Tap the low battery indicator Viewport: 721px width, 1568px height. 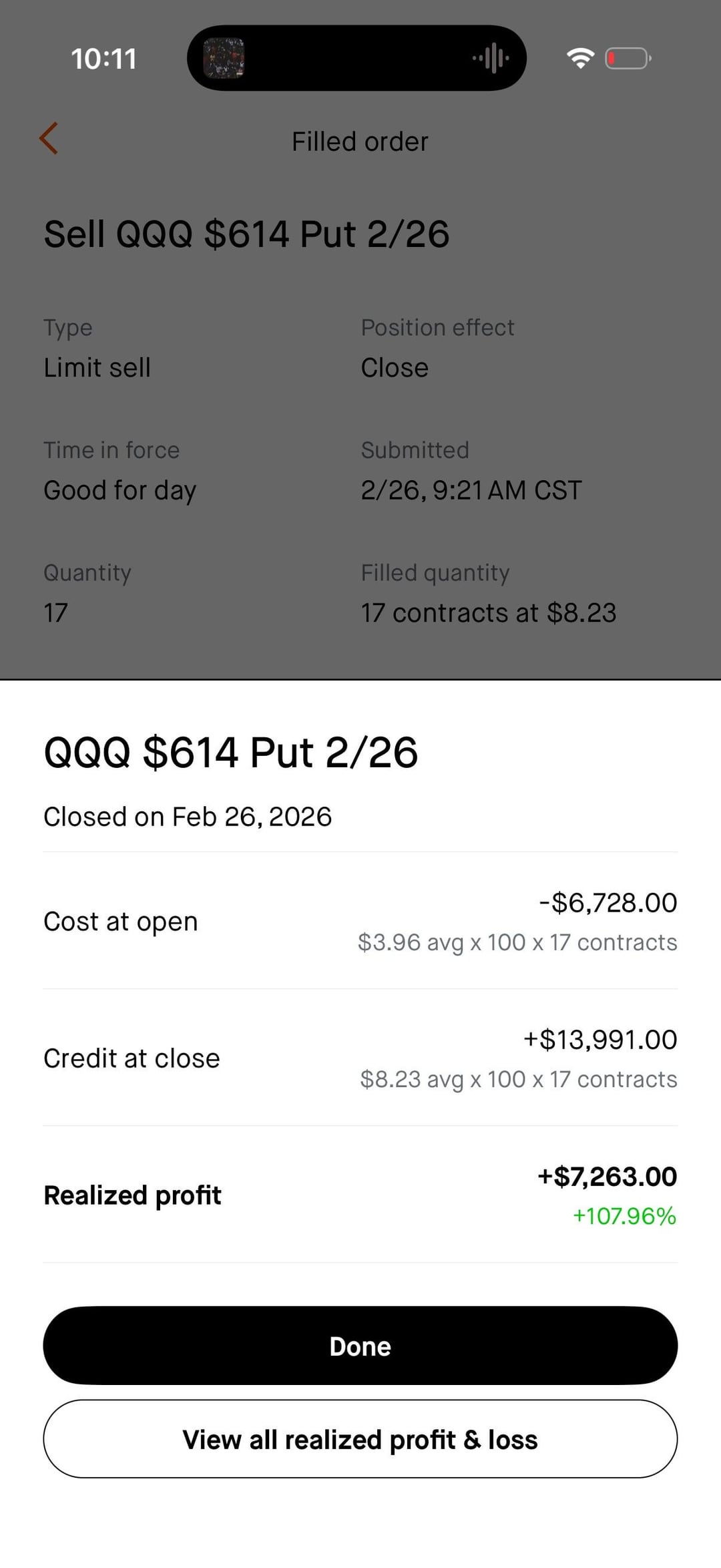tap(628, 59)
